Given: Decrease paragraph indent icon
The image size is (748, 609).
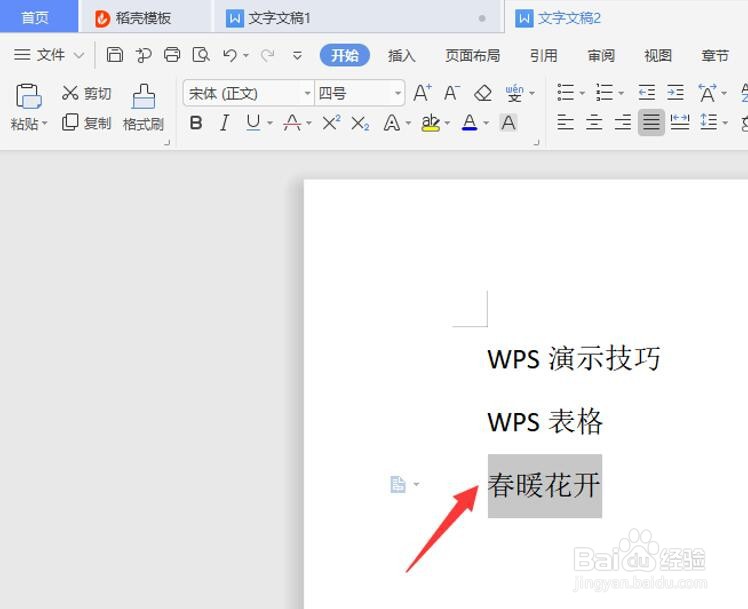Looking at the screenshot, I should point(646,92).
